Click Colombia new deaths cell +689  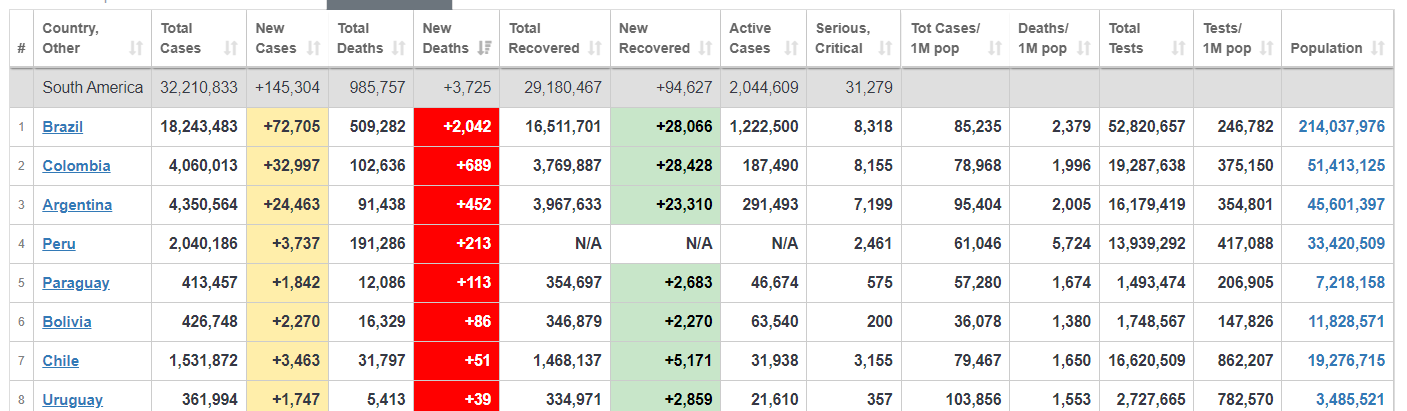457,166
